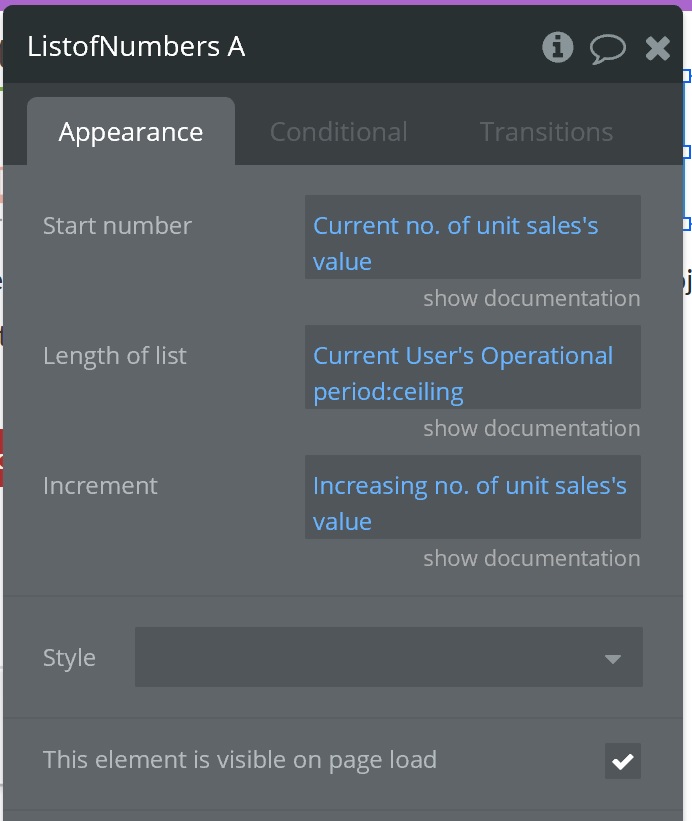
Task: Edit the Length of list expression
Action: click(x=472, y=373)
